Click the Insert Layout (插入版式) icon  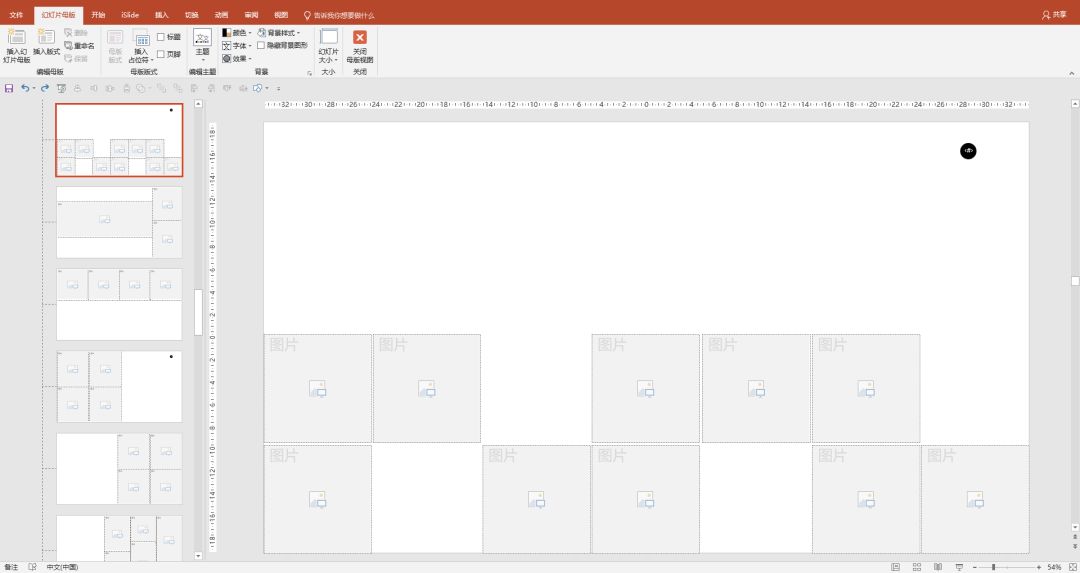coord(46,42)
